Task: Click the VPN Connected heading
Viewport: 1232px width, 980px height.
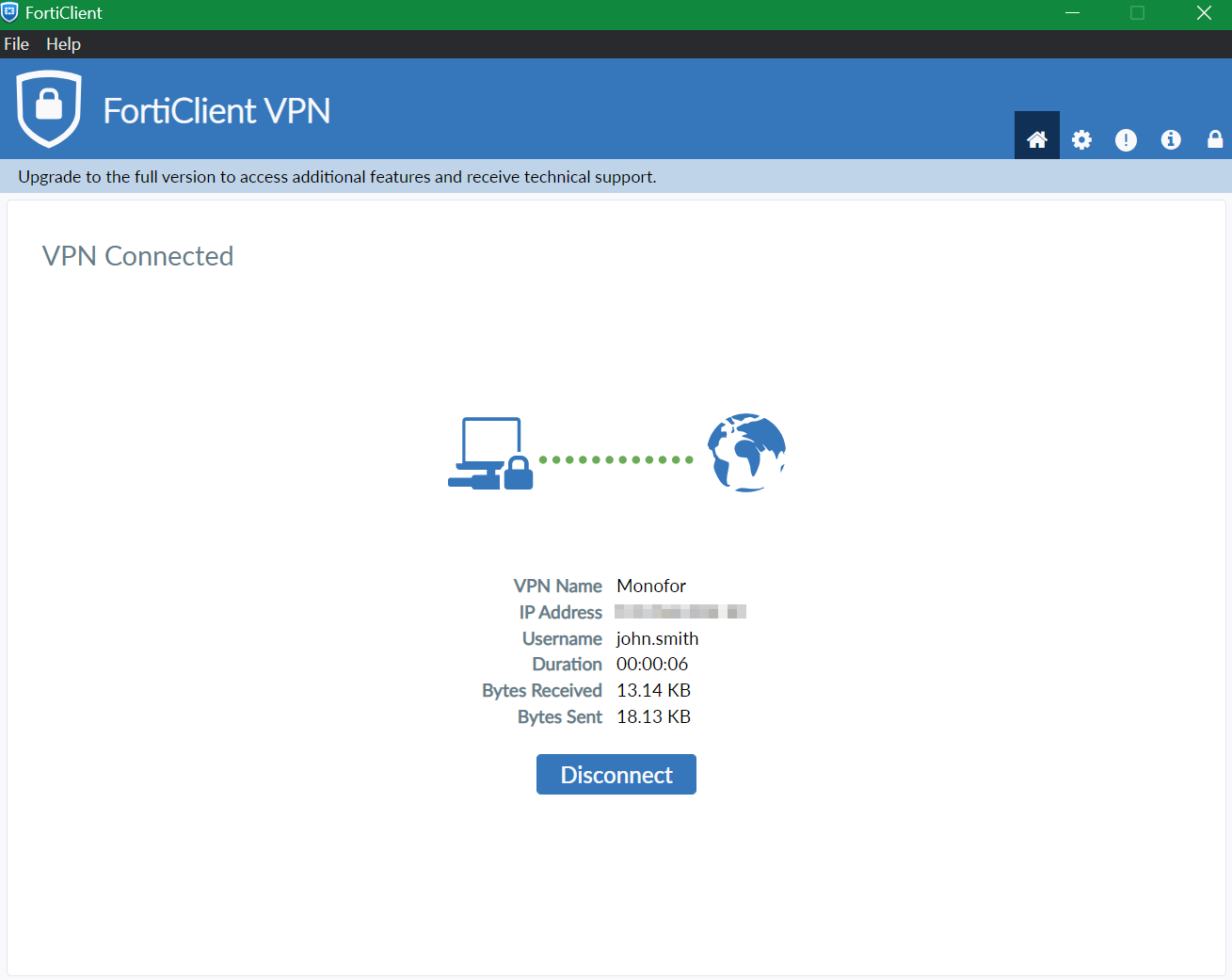Action: (137, 256)
